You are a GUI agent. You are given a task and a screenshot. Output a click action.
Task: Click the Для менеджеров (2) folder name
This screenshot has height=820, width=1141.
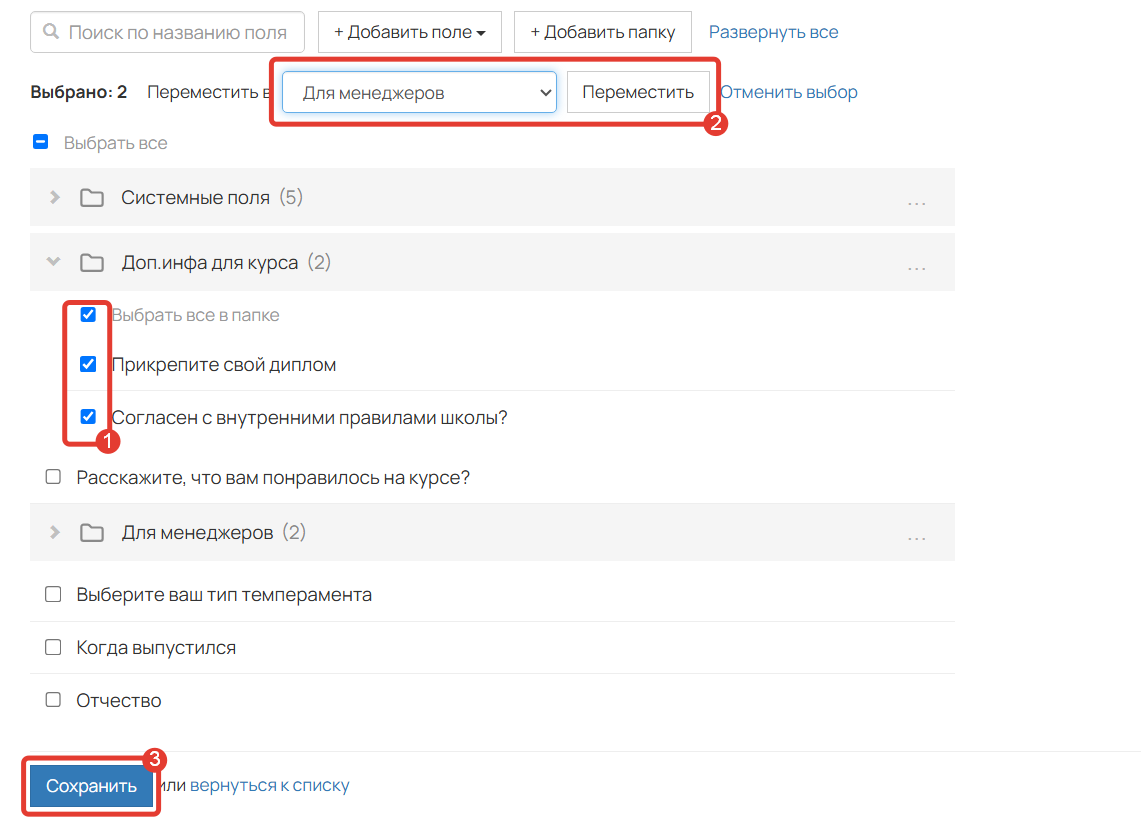[x=213, y=533]
